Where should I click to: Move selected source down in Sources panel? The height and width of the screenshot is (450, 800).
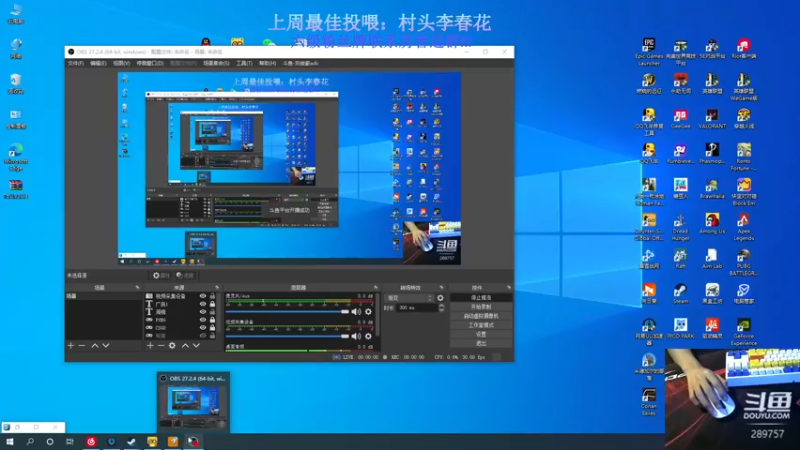click(x=196, y=345)
